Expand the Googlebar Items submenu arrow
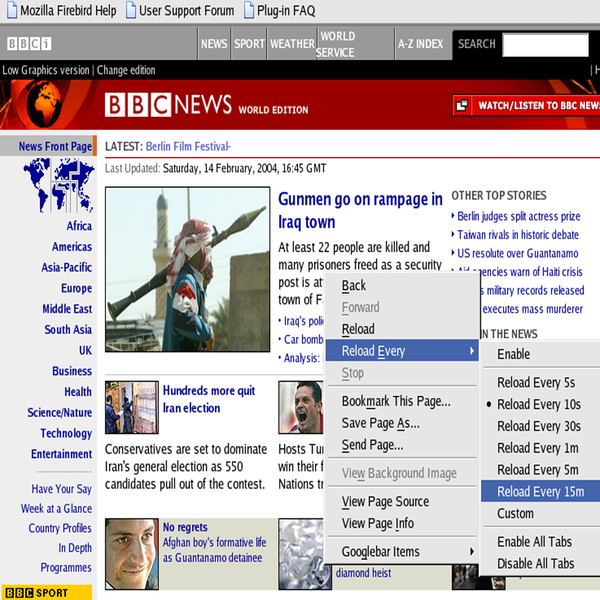Screen dimensions: 600x600 click(472, 551)
